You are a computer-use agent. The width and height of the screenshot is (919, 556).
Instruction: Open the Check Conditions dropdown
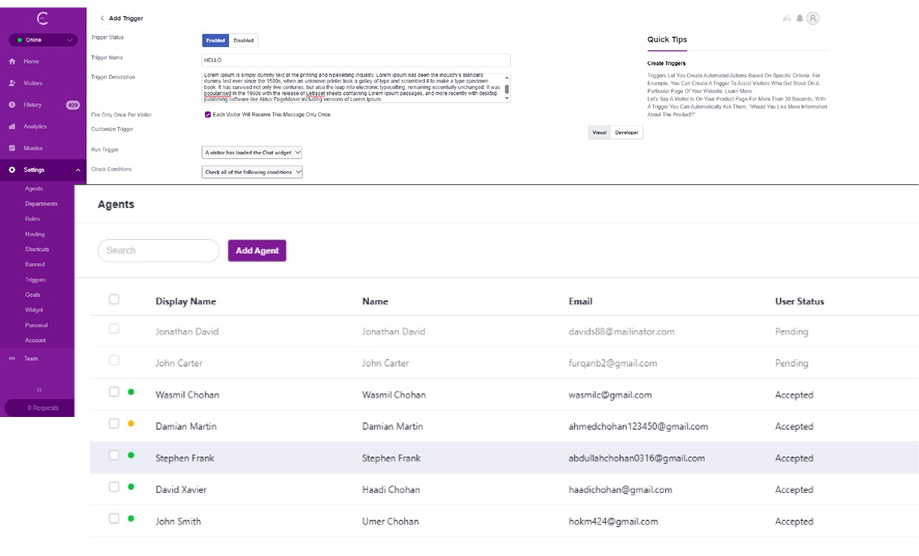coord(252,172)
